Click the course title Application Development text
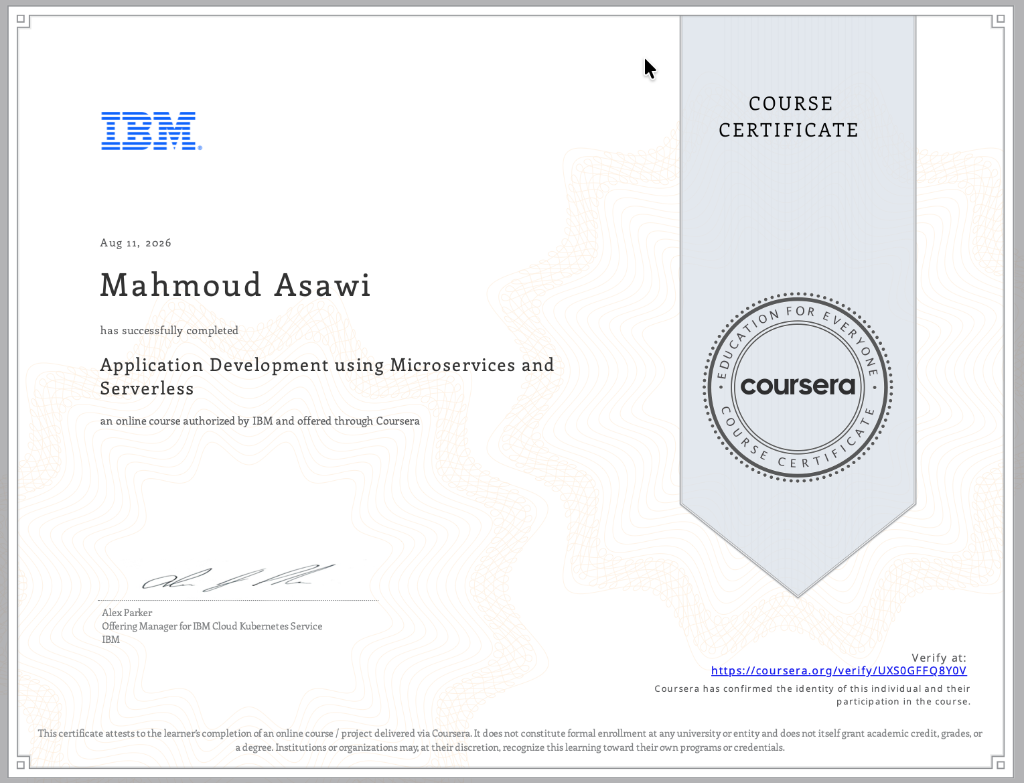Image resolution: width=1024 pixels, height=783 pixels. coord(327,376)
